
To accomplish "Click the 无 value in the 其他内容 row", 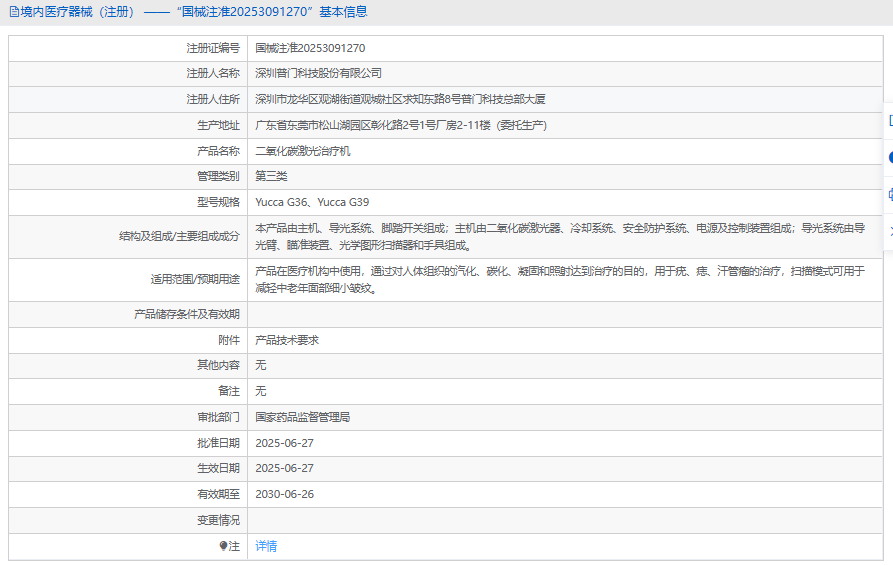I will (260, 365).
